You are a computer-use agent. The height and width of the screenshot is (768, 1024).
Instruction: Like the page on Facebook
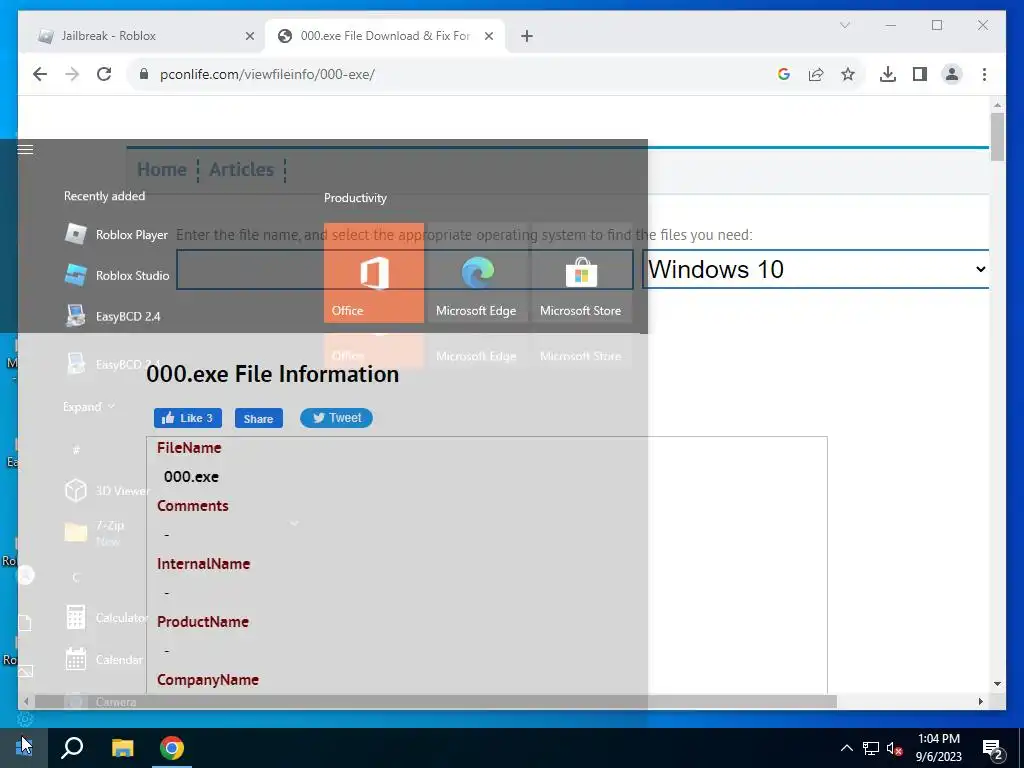[187, 418]
